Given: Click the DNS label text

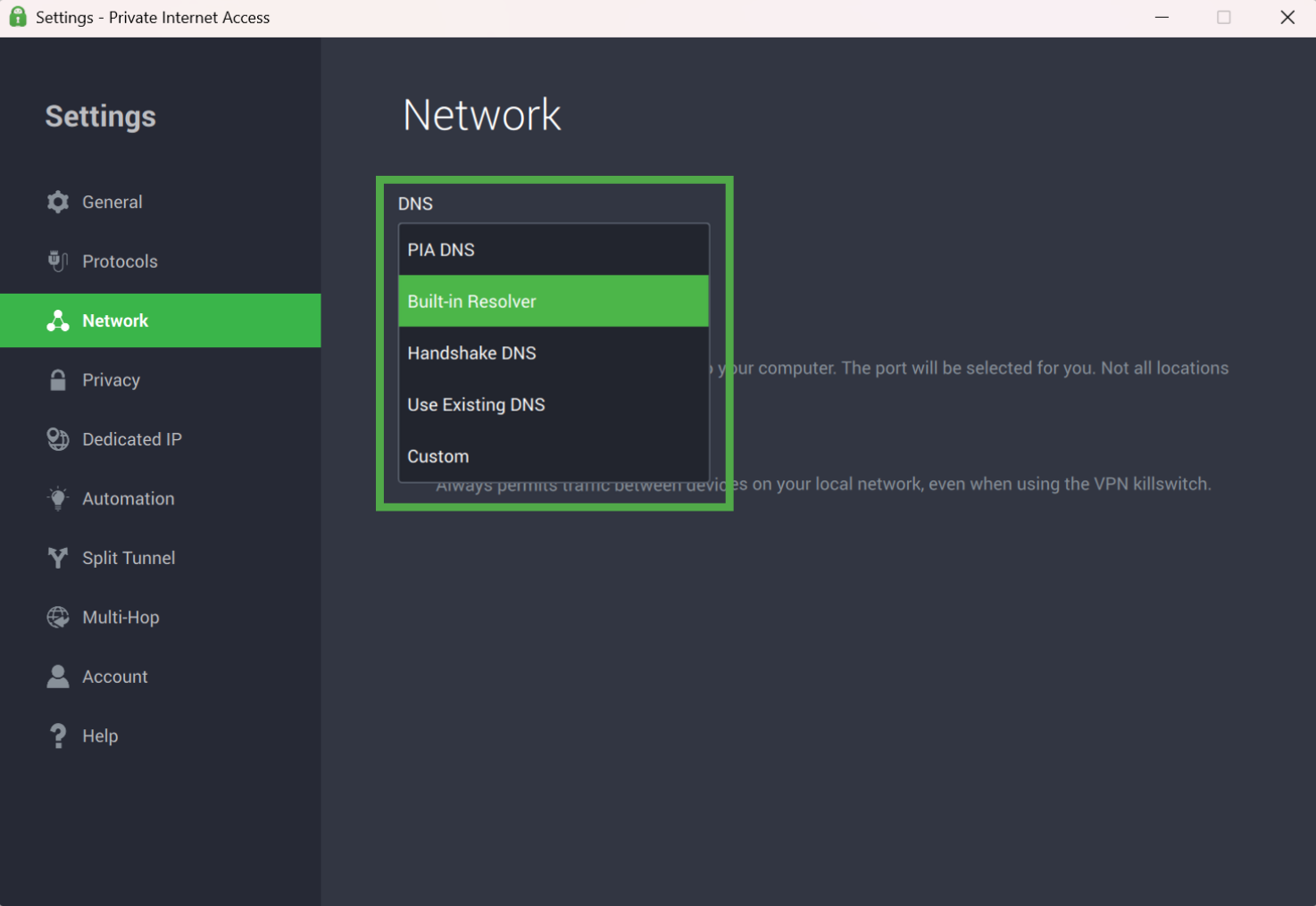Looking at the screenshot, I should point(415,204).
